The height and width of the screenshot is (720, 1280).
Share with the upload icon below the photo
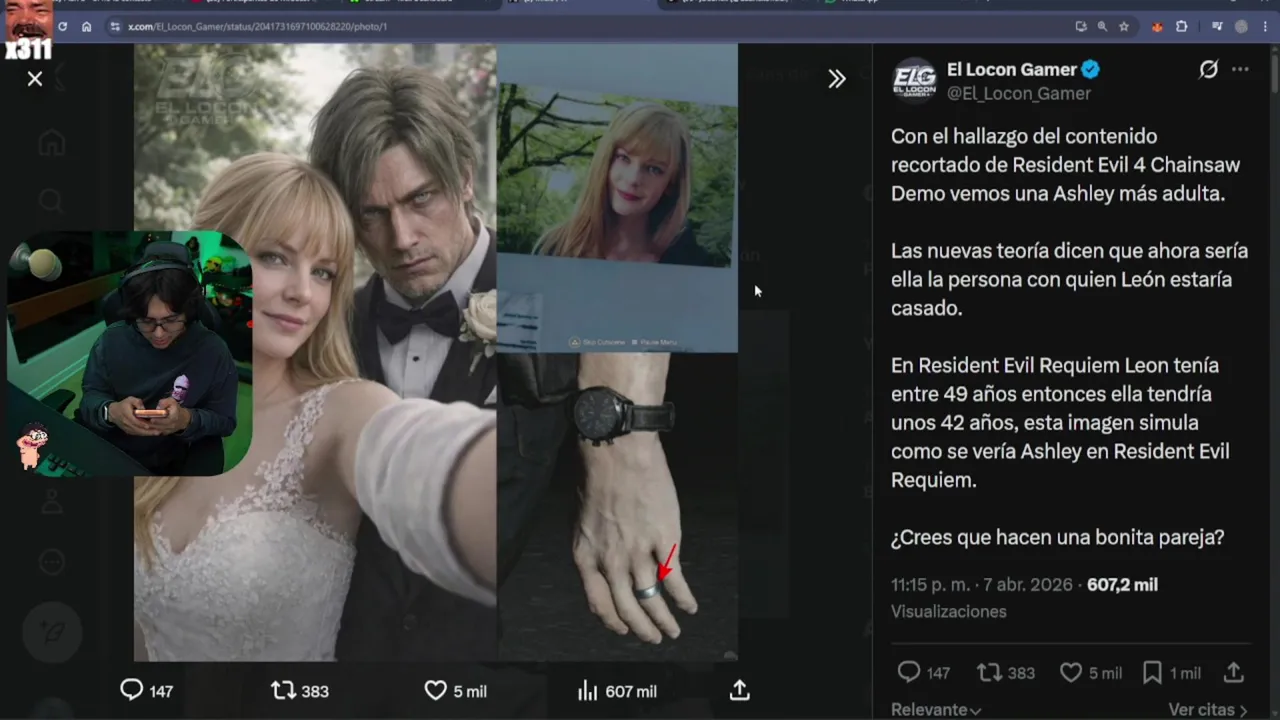pos(739,690)
